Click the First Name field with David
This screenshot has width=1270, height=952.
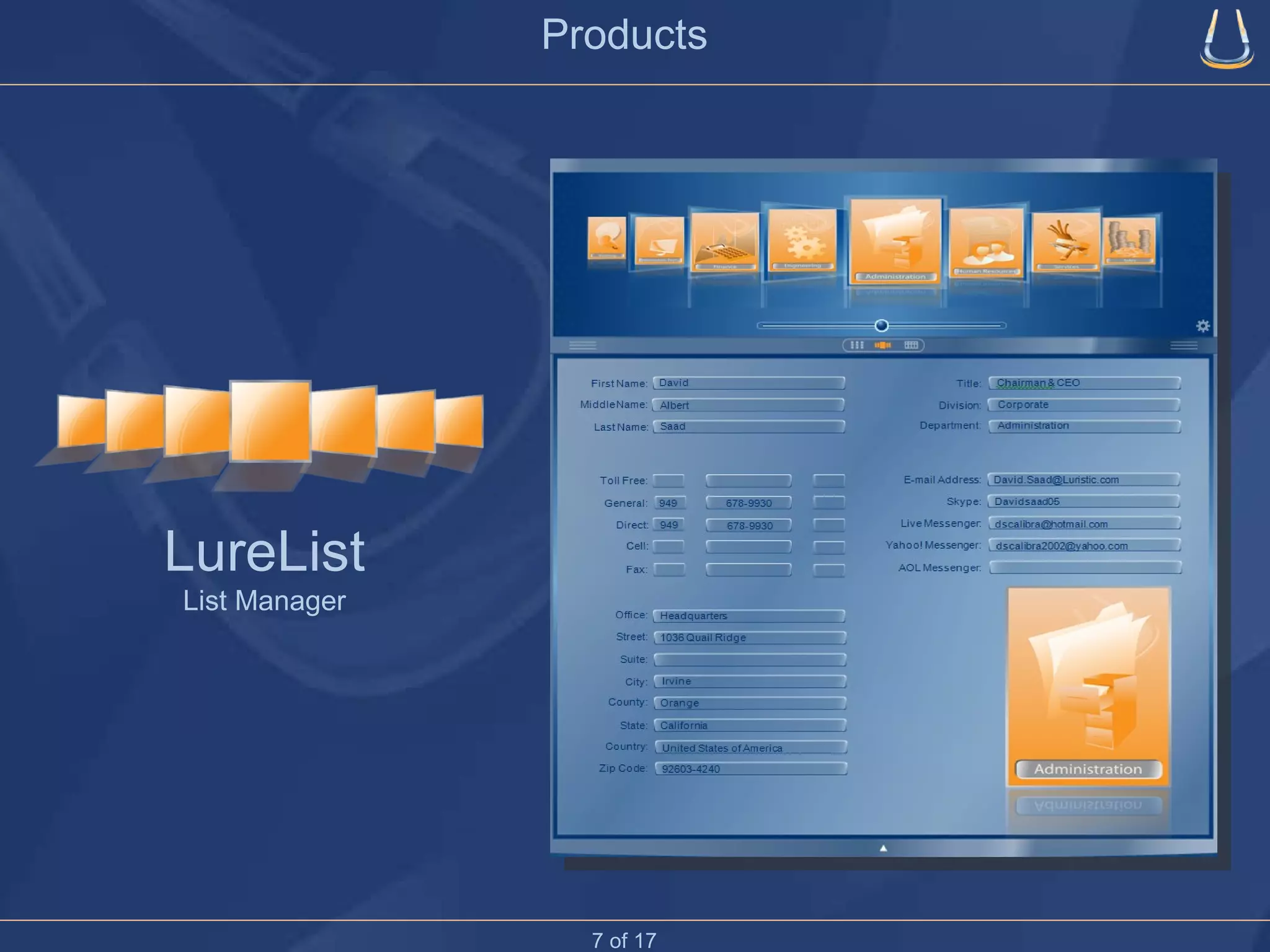(x=749, y=383)
